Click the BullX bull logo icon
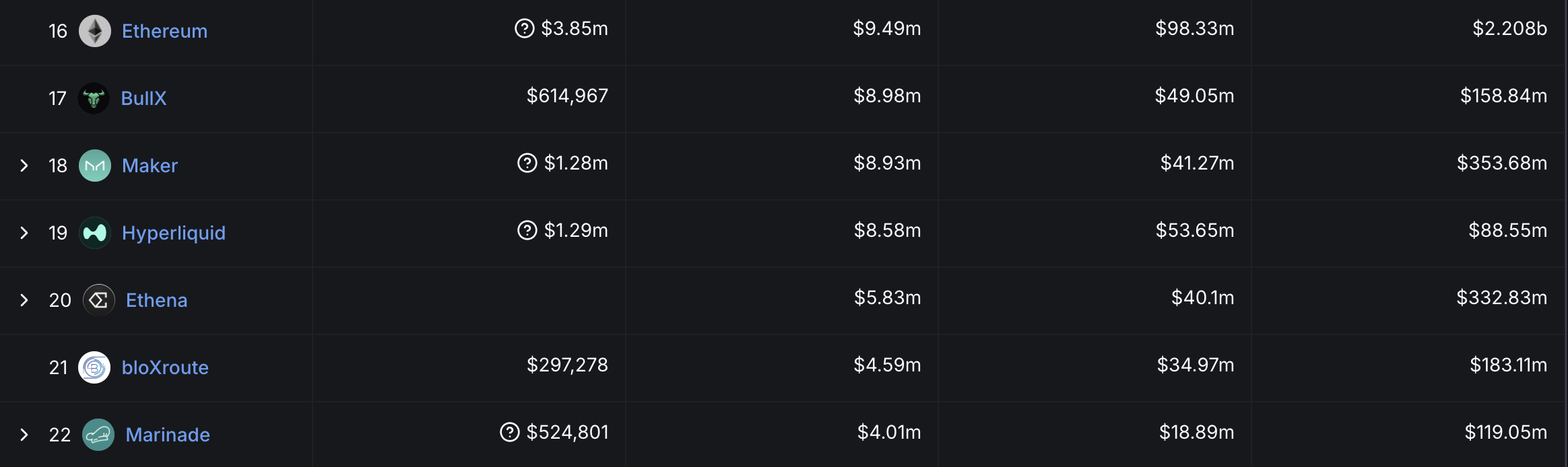 point(94,98)
